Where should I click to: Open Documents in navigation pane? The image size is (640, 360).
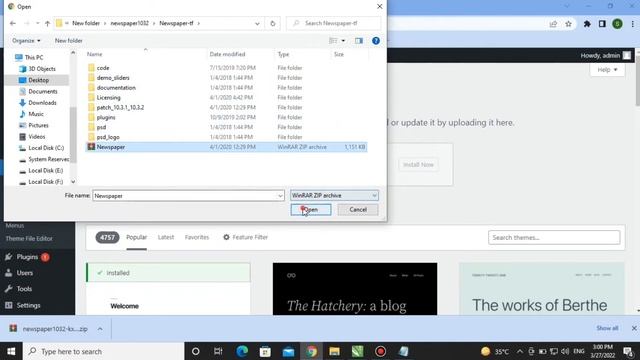pos(42,91)
